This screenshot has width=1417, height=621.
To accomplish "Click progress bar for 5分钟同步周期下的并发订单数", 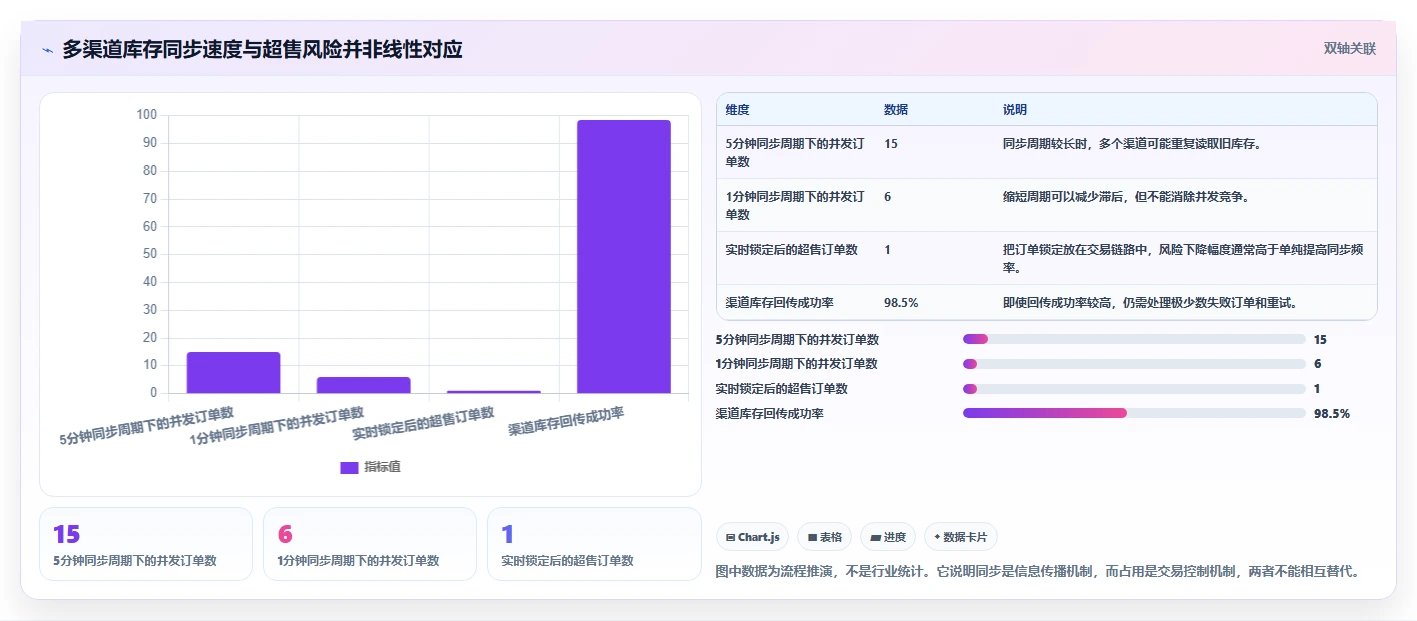I will (x=1134, y=339).
